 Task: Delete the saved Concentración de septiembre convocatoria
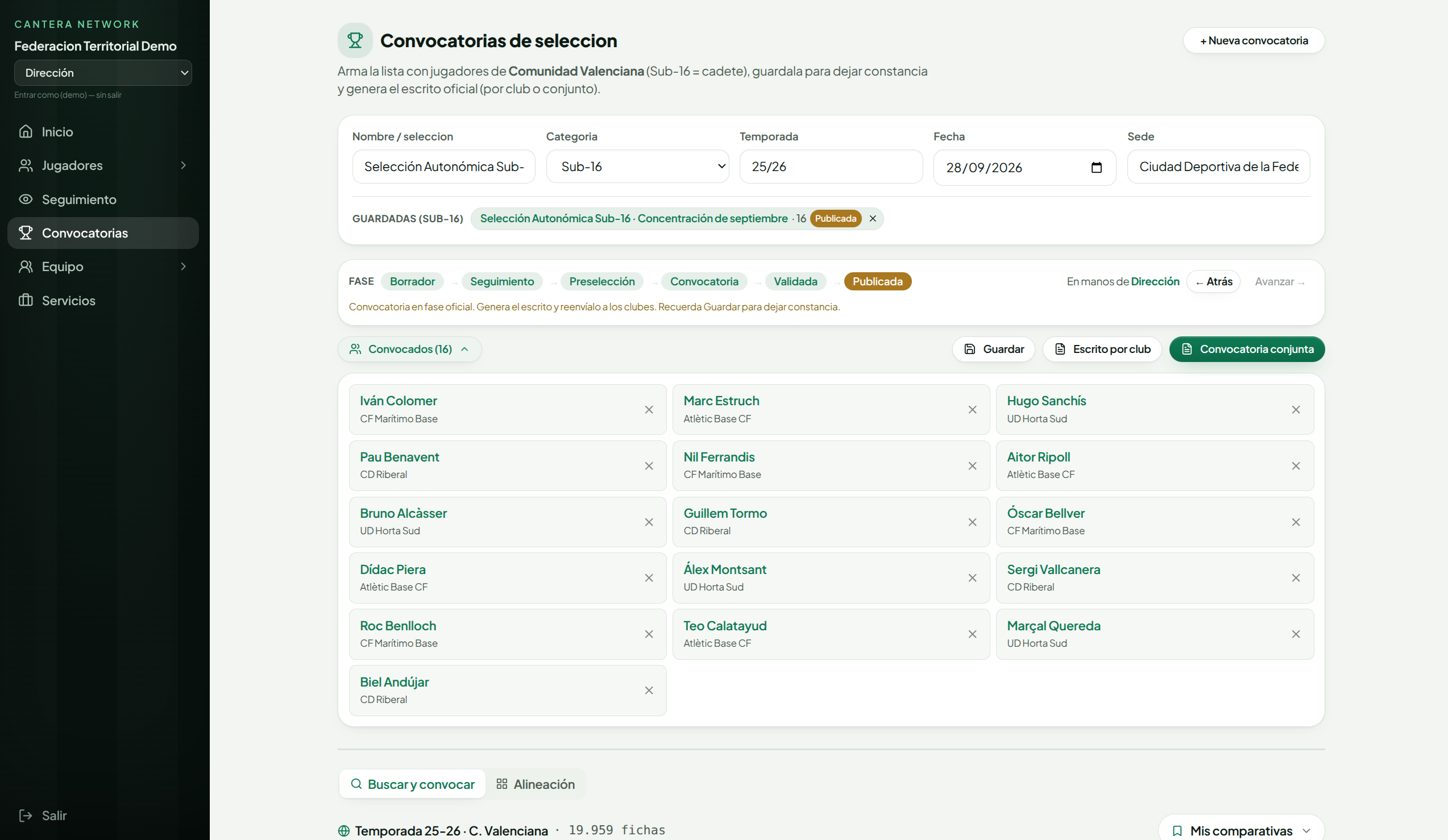(x=873, y=218)
